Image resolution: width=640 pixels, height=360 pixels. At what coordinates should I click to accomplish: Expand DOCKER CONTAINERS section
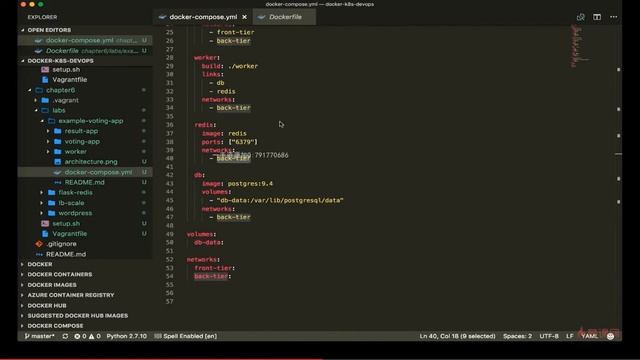(60, 275)
